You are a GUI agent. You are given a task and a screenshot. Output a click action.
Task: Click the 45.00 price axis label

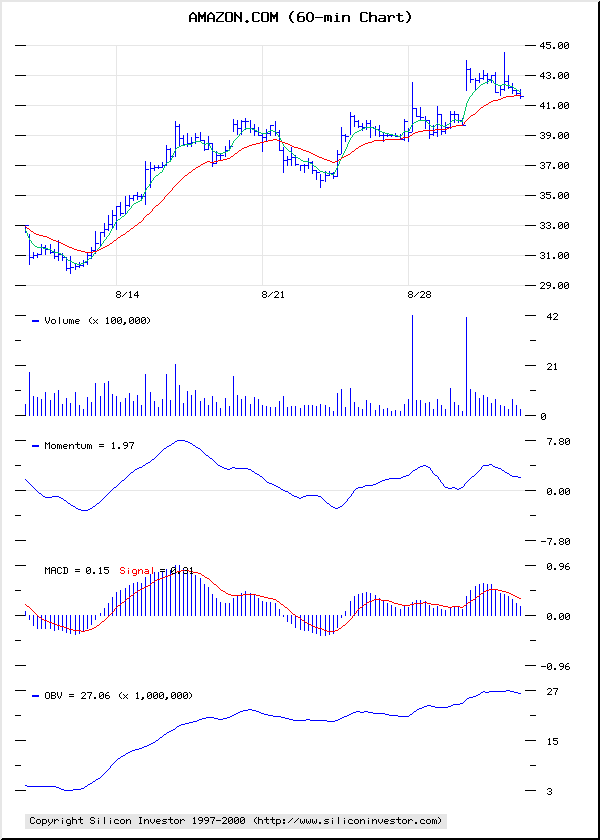tap(554, 46)
